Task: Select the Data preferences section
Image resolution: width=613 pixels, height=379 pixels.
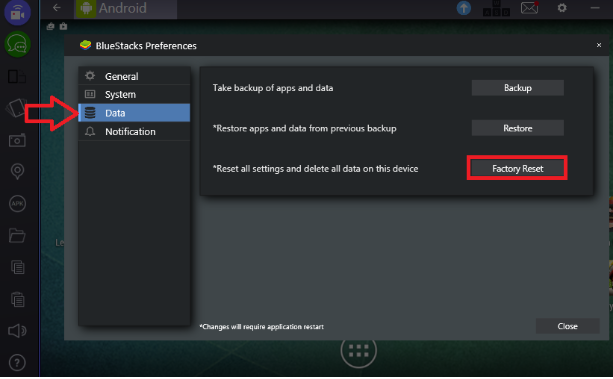Action: pyautogui.click(x=134, y=113)
